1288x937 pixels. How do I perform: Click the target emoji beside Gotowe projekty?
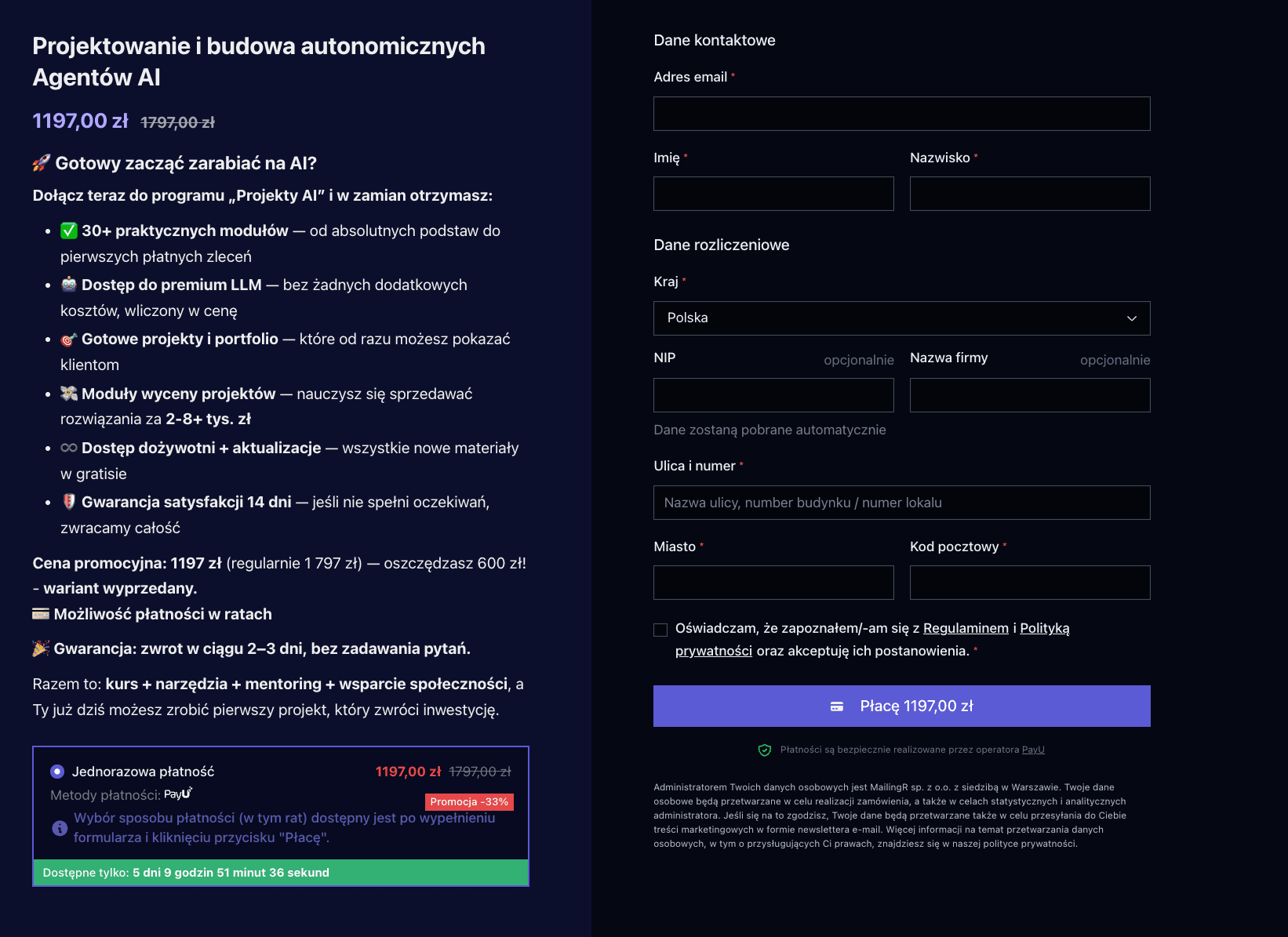click(x=69, y=339)
